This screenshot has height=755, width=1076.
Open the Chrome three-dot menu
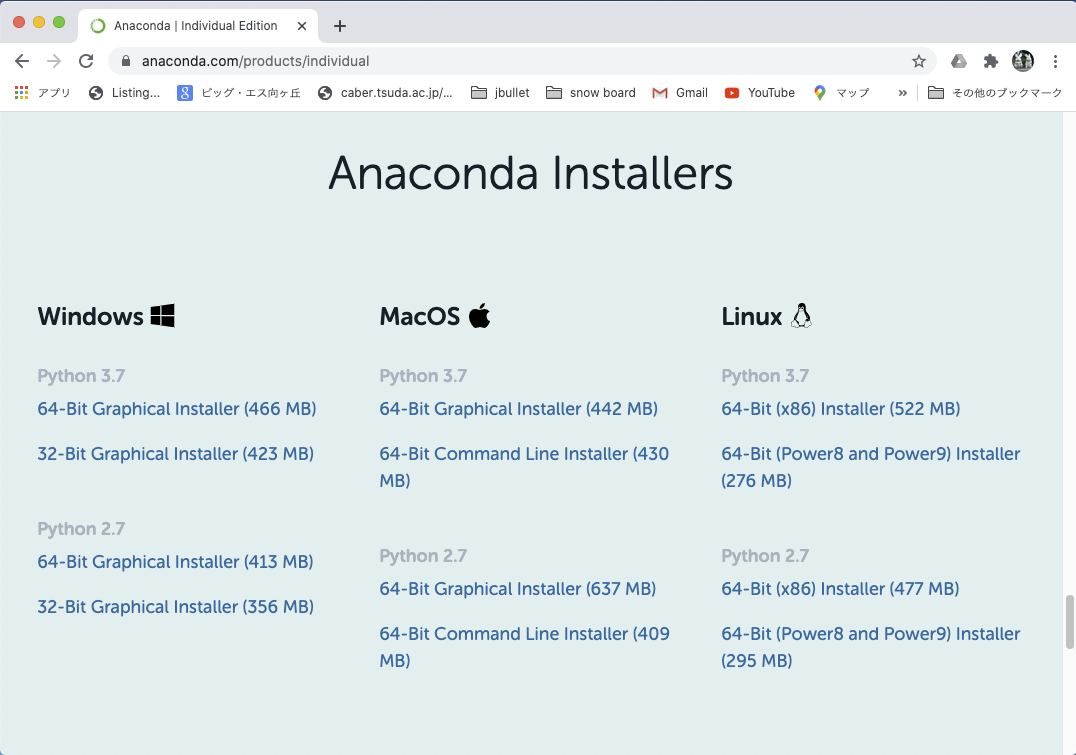1055,61
